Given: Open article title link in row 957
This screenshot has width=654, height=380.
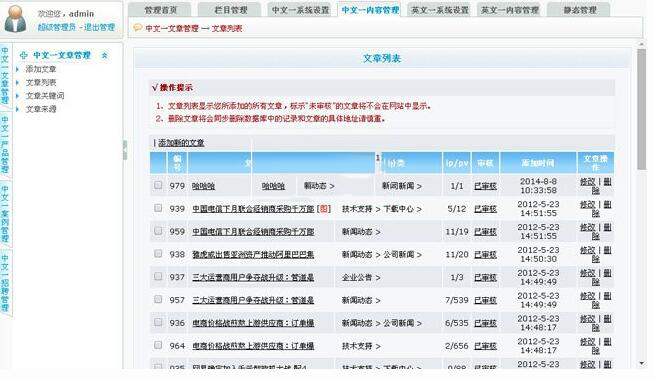Looking at the screenshot, I should click(253, 300).
